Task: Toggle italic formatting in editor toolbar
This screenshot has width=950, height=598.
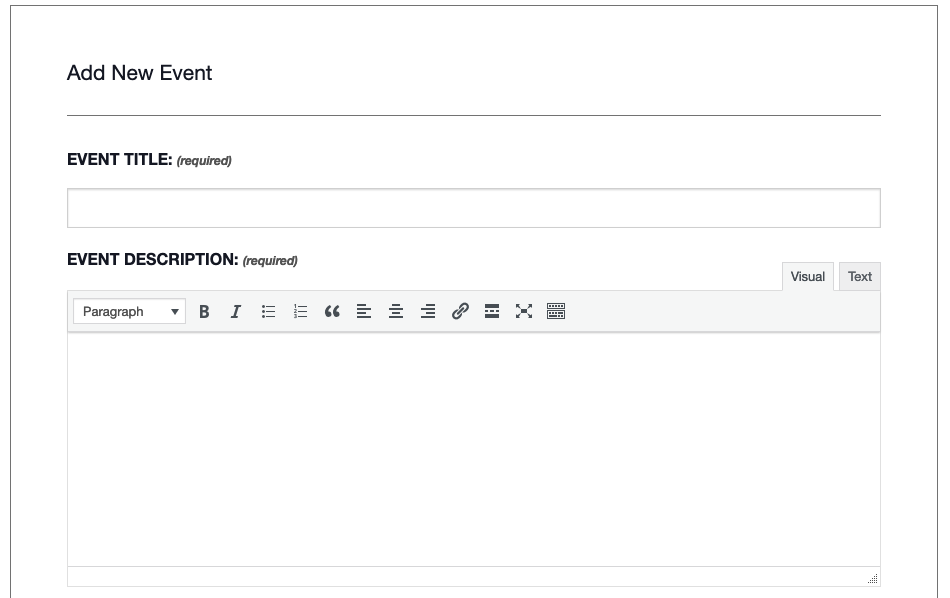Action: pos(236,311)
